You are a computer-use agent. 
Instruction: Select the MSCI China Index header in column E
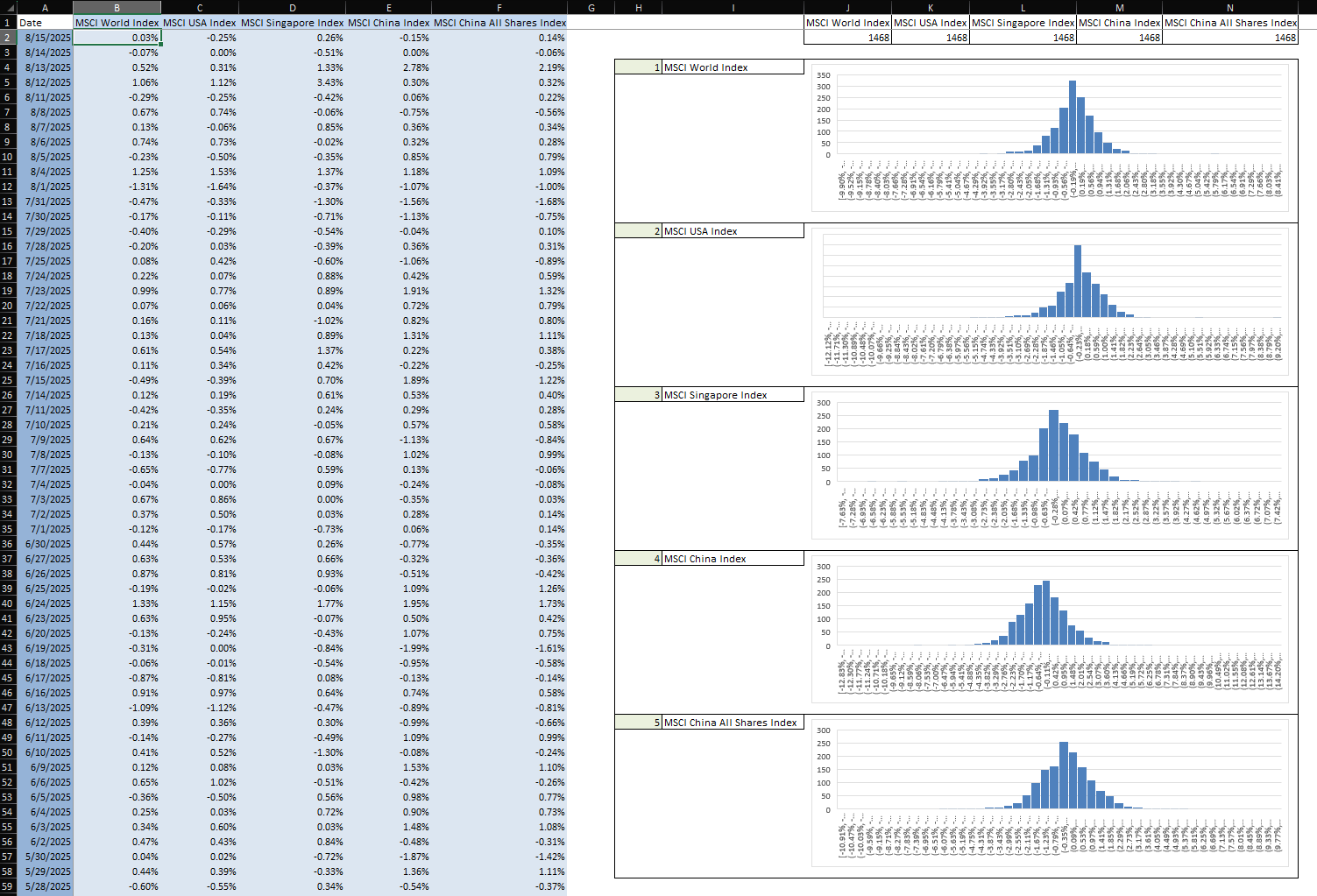click(389, 23)
